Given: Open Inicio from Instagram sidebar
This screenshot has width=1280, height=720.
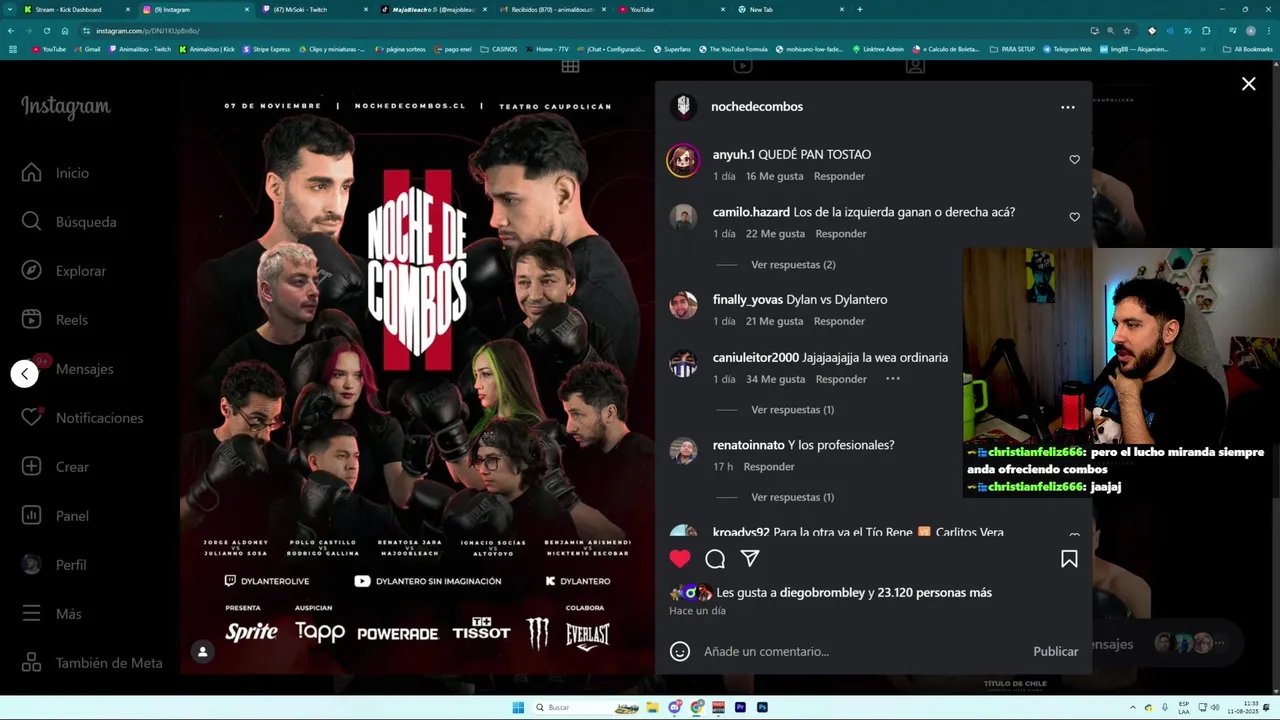Looking at the screenshot, I should [x=55, y=173].
